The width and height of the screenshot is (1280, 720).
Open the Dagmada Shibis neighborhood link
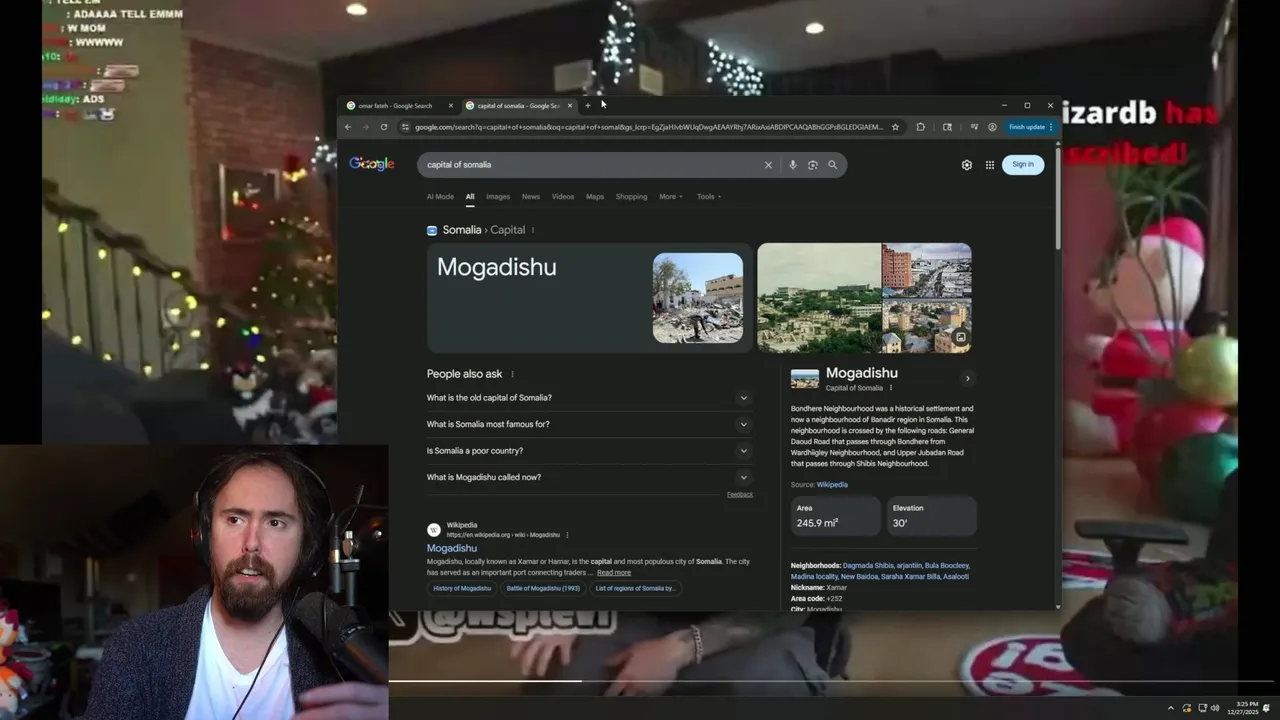pyautogui.click(x=868, y=566)
